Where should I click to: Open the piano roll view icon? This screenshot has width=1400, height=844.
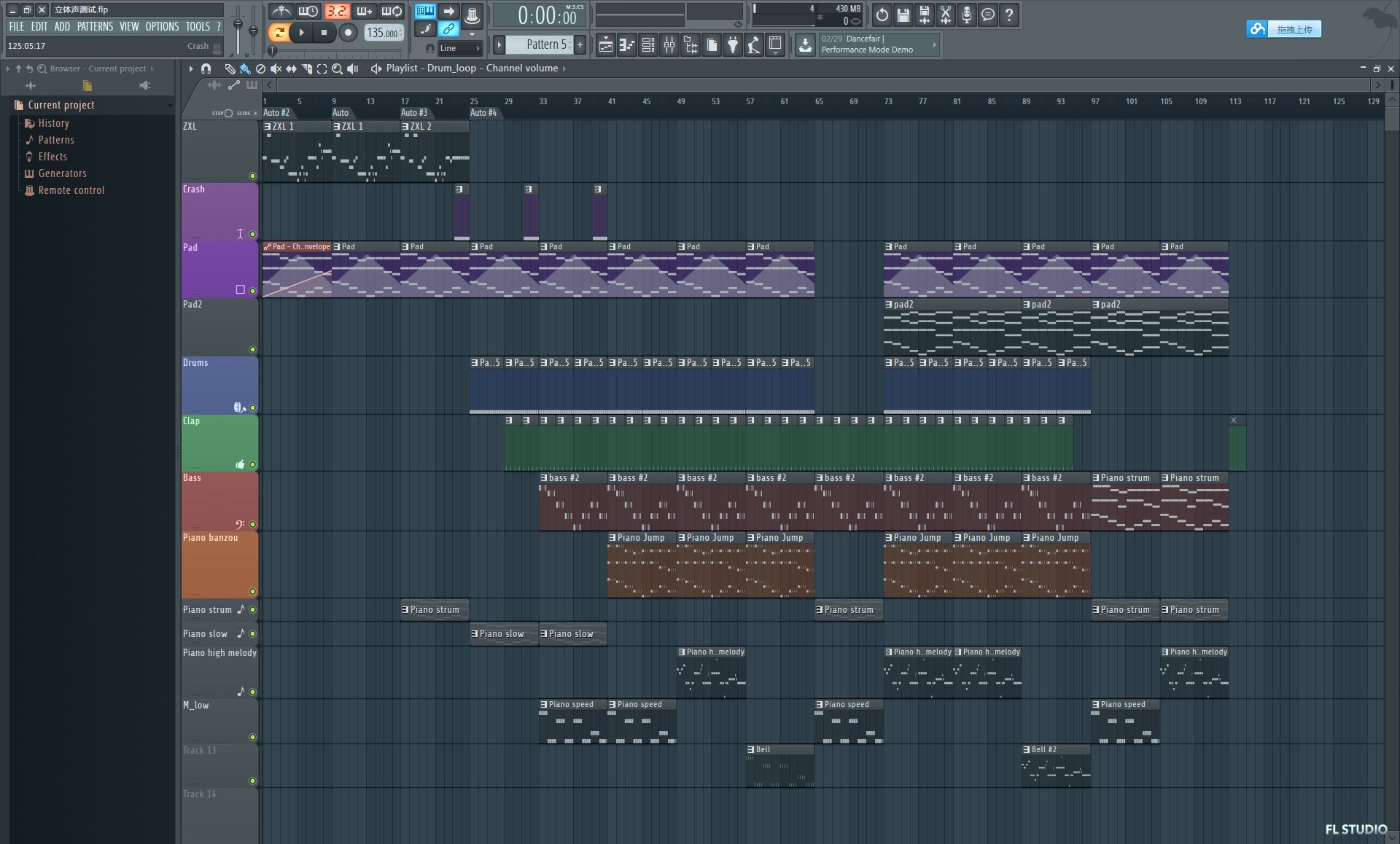click(x=626, y=45)
